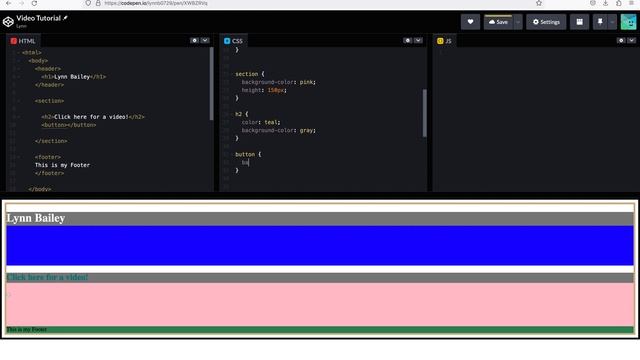Open JS editor gear settings
The height and width of the screenshot is (360, 640).
[621, 40]
